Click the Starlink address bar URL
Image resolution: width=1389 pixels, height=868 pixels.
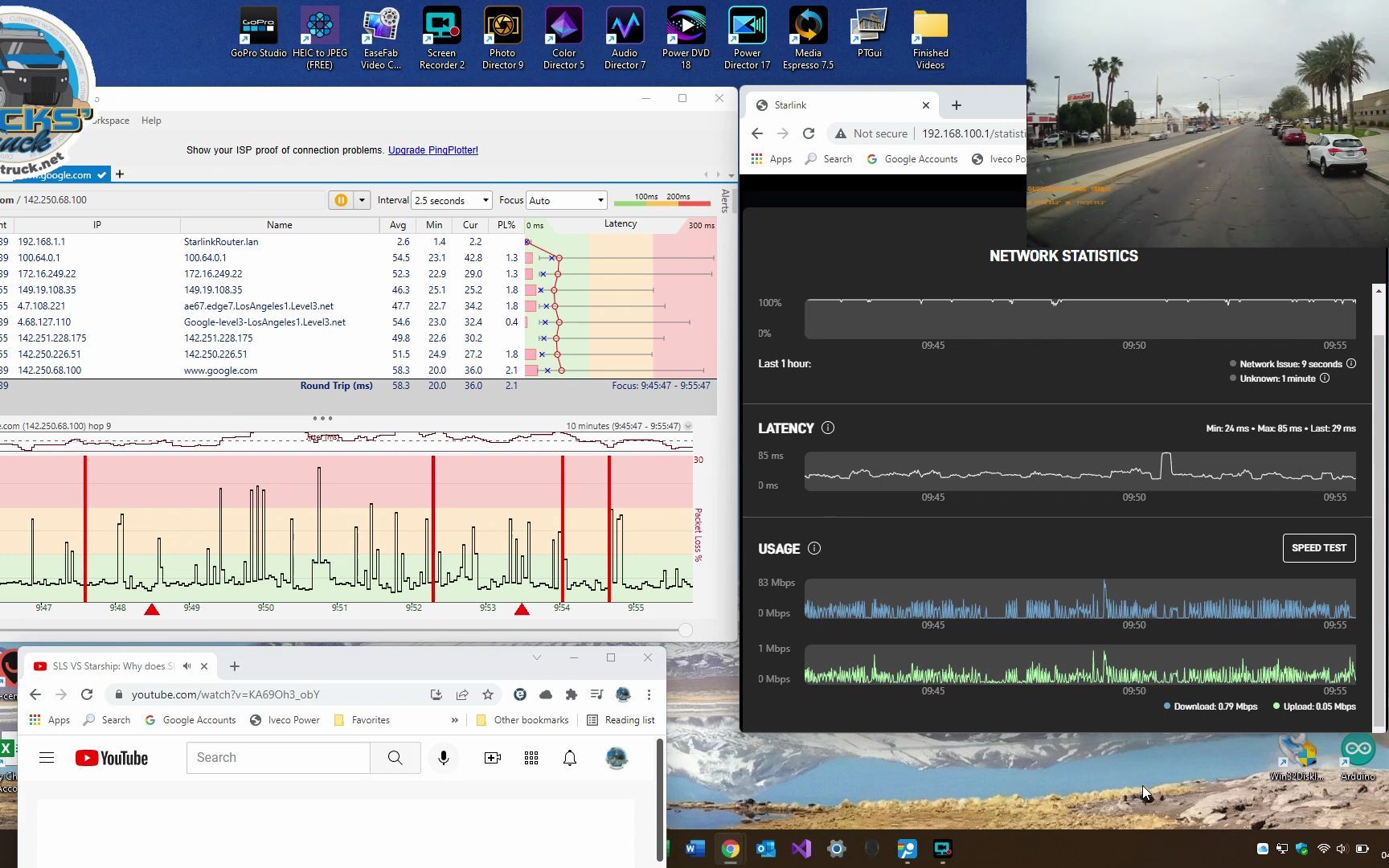point(973,133)
